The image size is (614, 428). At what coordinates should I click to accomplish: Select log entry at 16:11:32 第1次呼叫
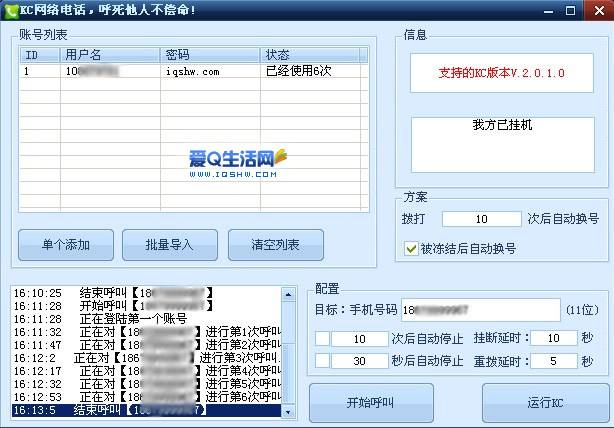point(146,332)
